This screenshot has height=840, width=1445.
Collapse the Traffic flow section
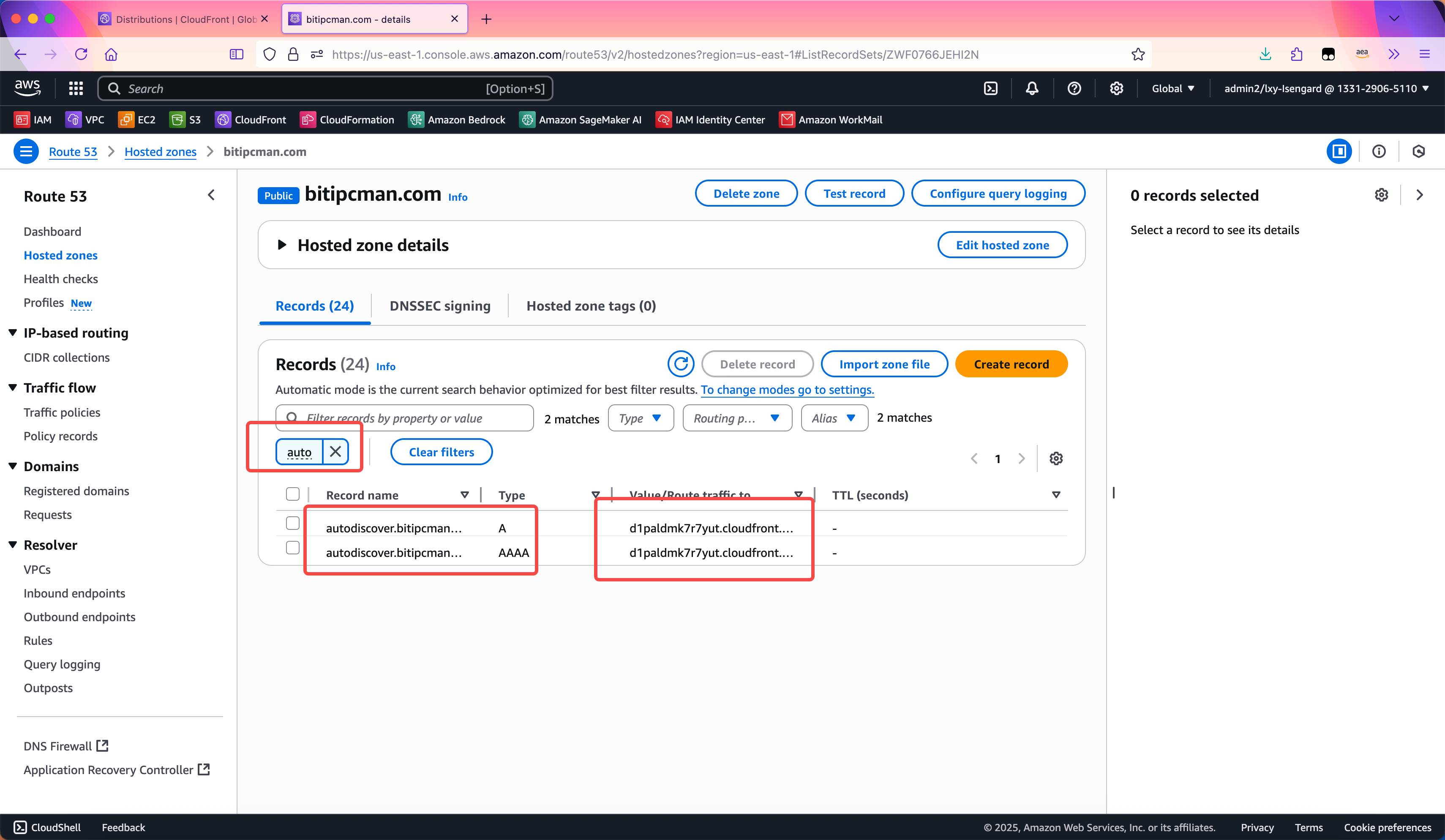pos(13,387)
